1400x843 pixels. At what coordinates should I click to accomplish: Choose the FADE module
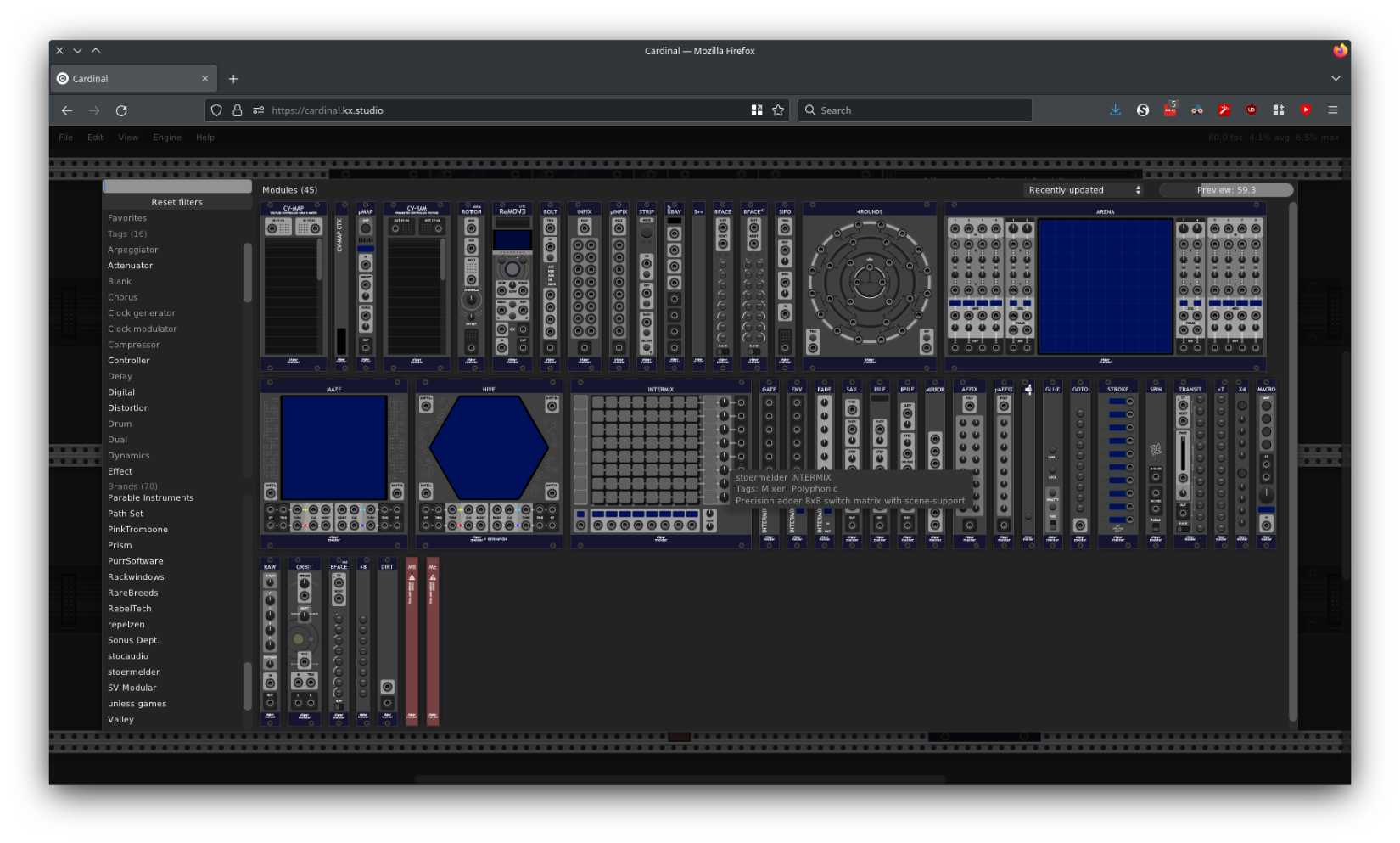tap(824, 464)
